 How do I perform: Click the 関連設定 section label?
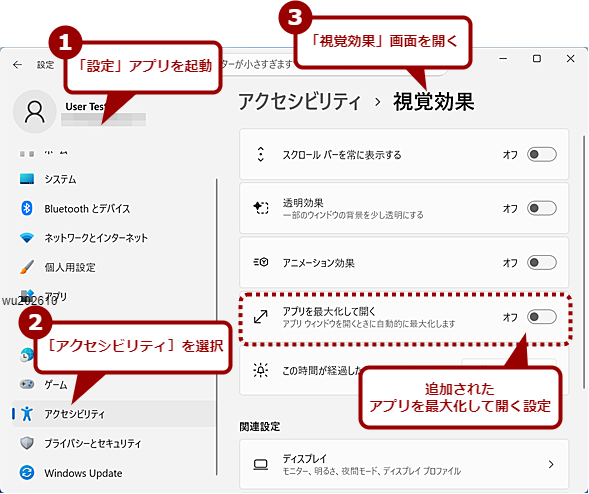tap(260, 427)
